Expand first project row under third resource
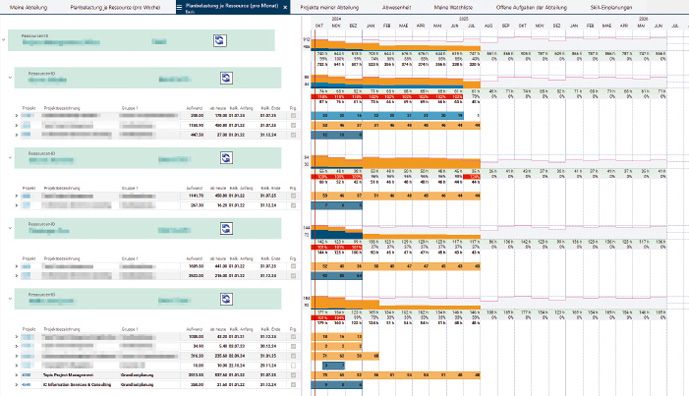The width and height of the screenshot is (689, 396). tap(17, 196)
